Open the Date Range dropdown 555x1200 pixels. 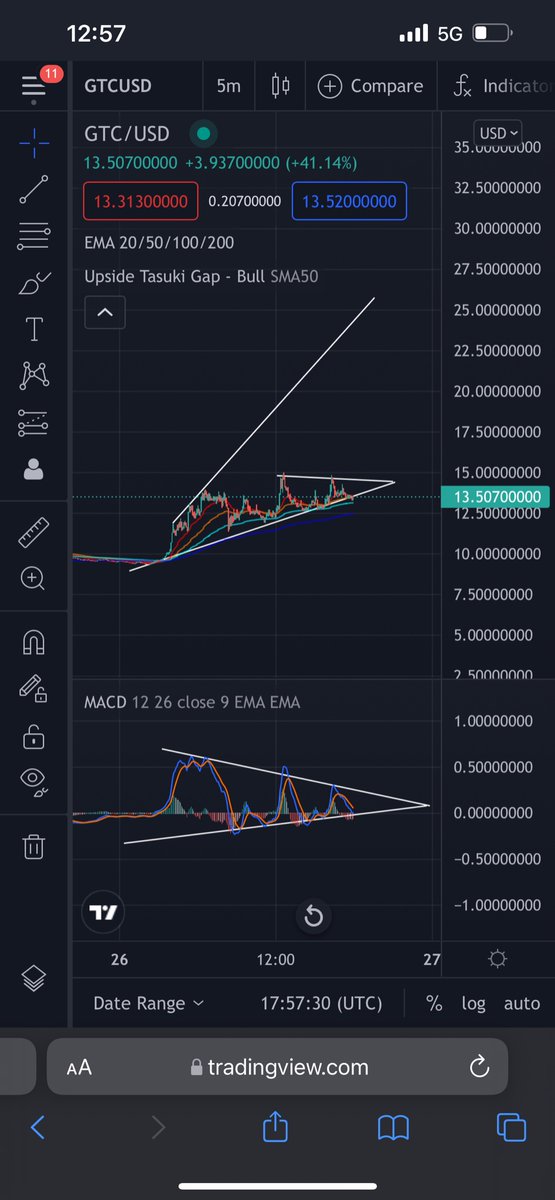[148, 1003]
